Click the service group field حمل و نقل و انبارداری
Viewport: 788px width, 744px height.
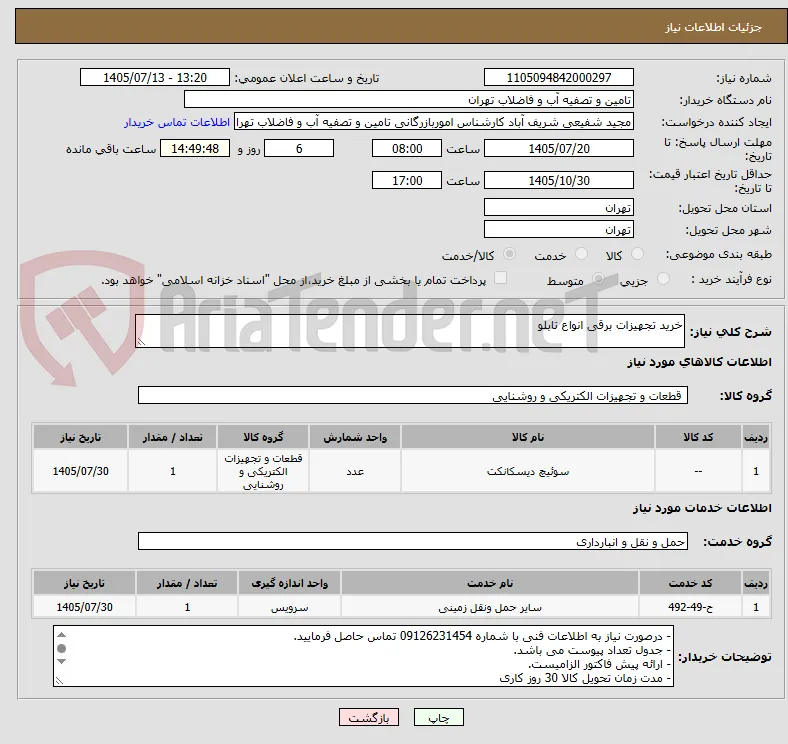tap(413, 541)
